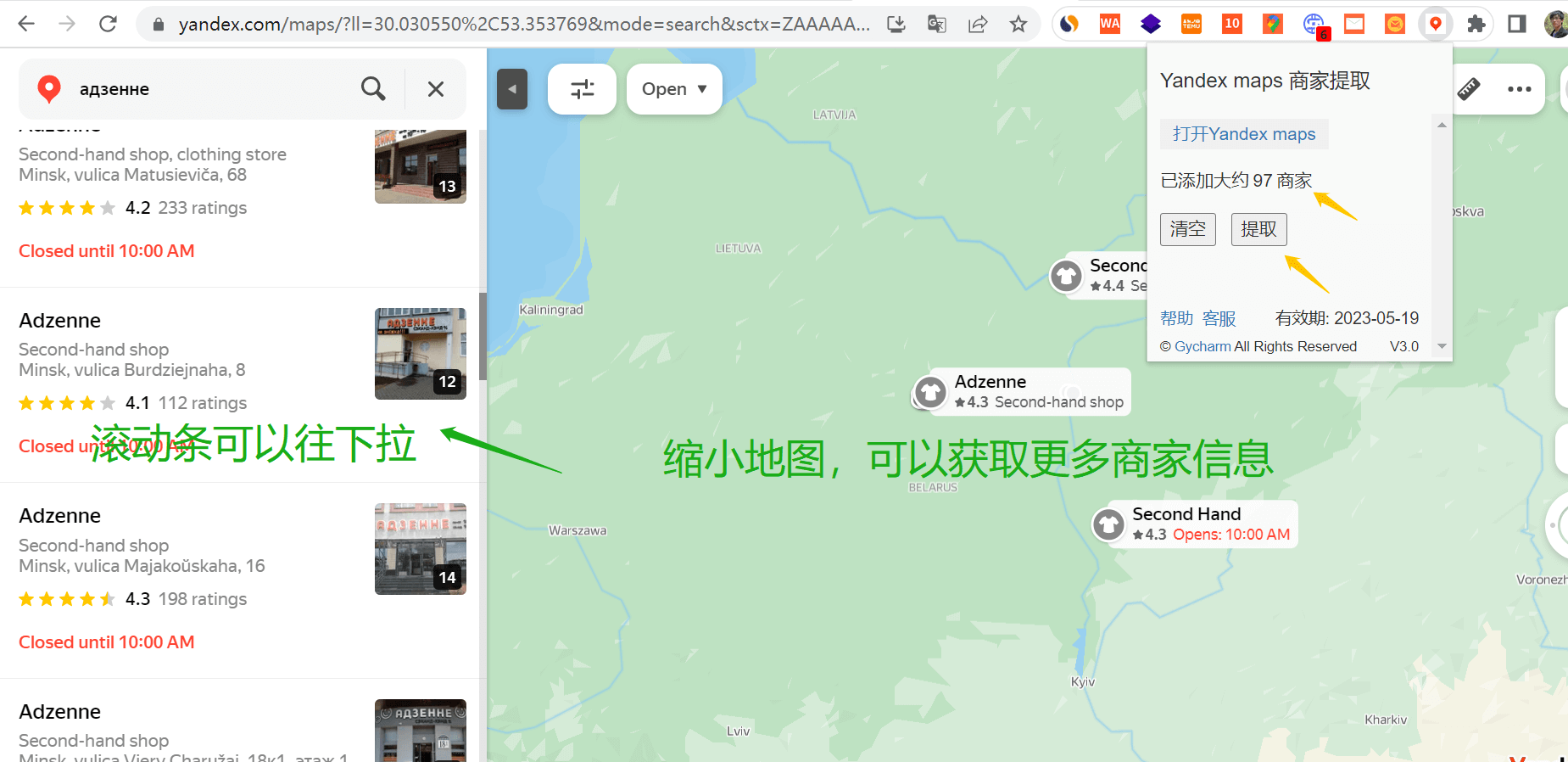Viewport: 1568px width, 762px height.
Task: Bookmark this page with the star
Action: pos(1018,24)
